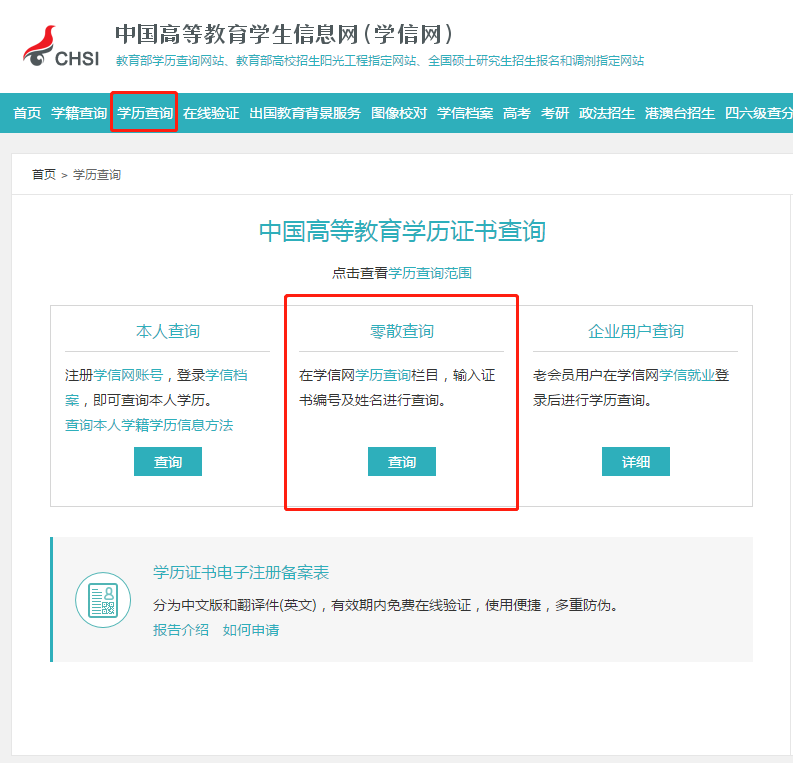Click 学信网账号 link in 本人查询
This screenshot has width=793, height=763.
click(x=128, y=375)
